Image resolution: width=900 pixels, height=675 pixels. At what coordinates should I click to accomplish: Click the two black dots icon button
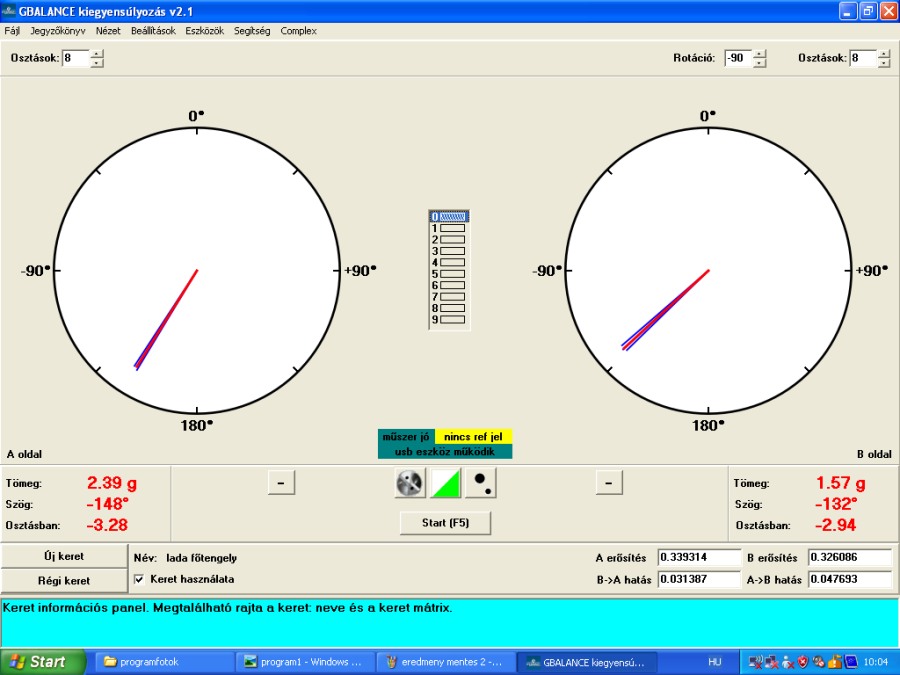(x=481, y=483)
